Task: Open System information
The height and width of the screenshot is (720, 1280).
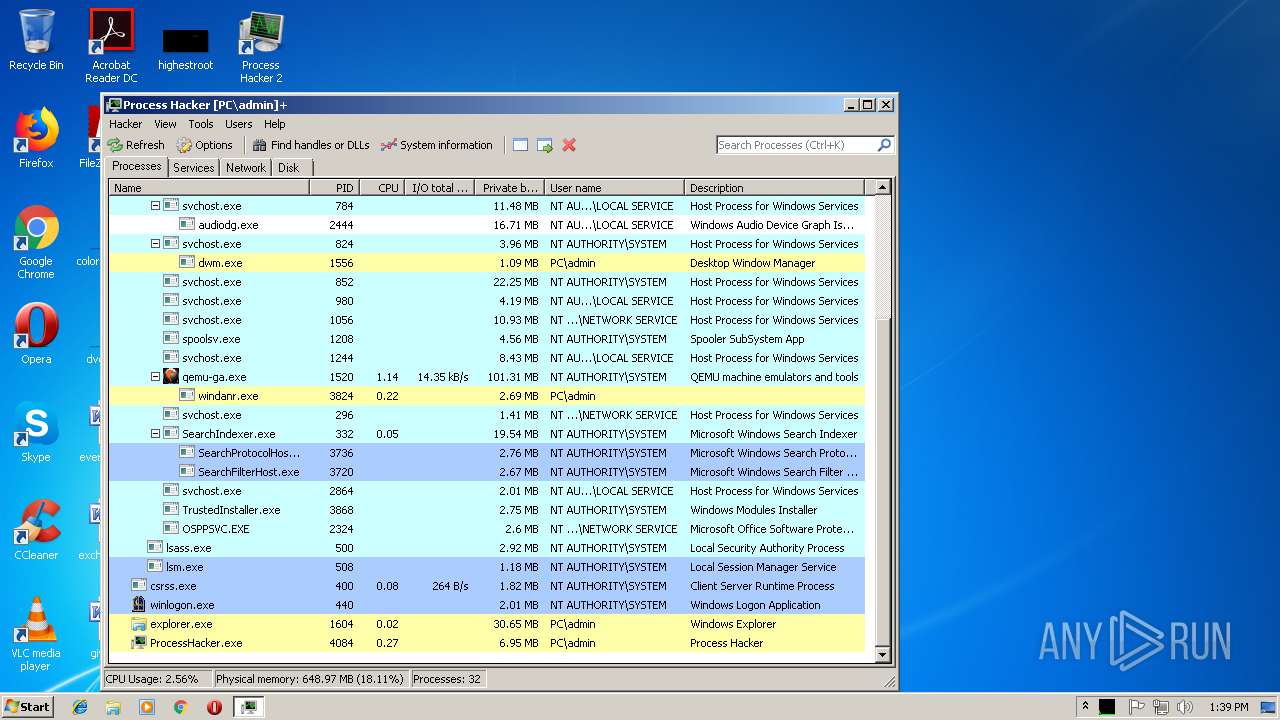Action: tap(436, 145)
